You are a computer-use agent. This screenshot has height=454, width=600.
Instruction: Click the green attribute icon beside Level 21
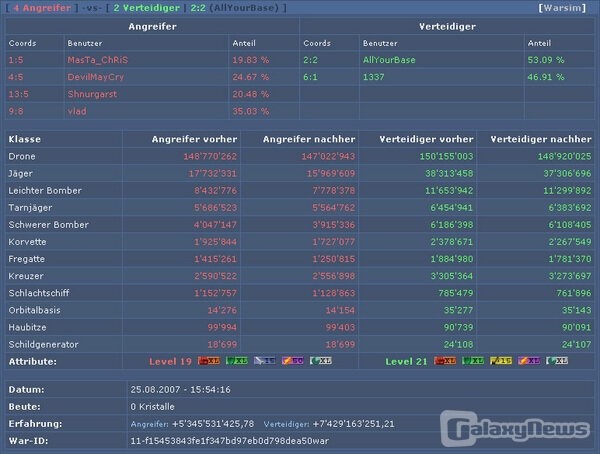[x=474, y=360]
